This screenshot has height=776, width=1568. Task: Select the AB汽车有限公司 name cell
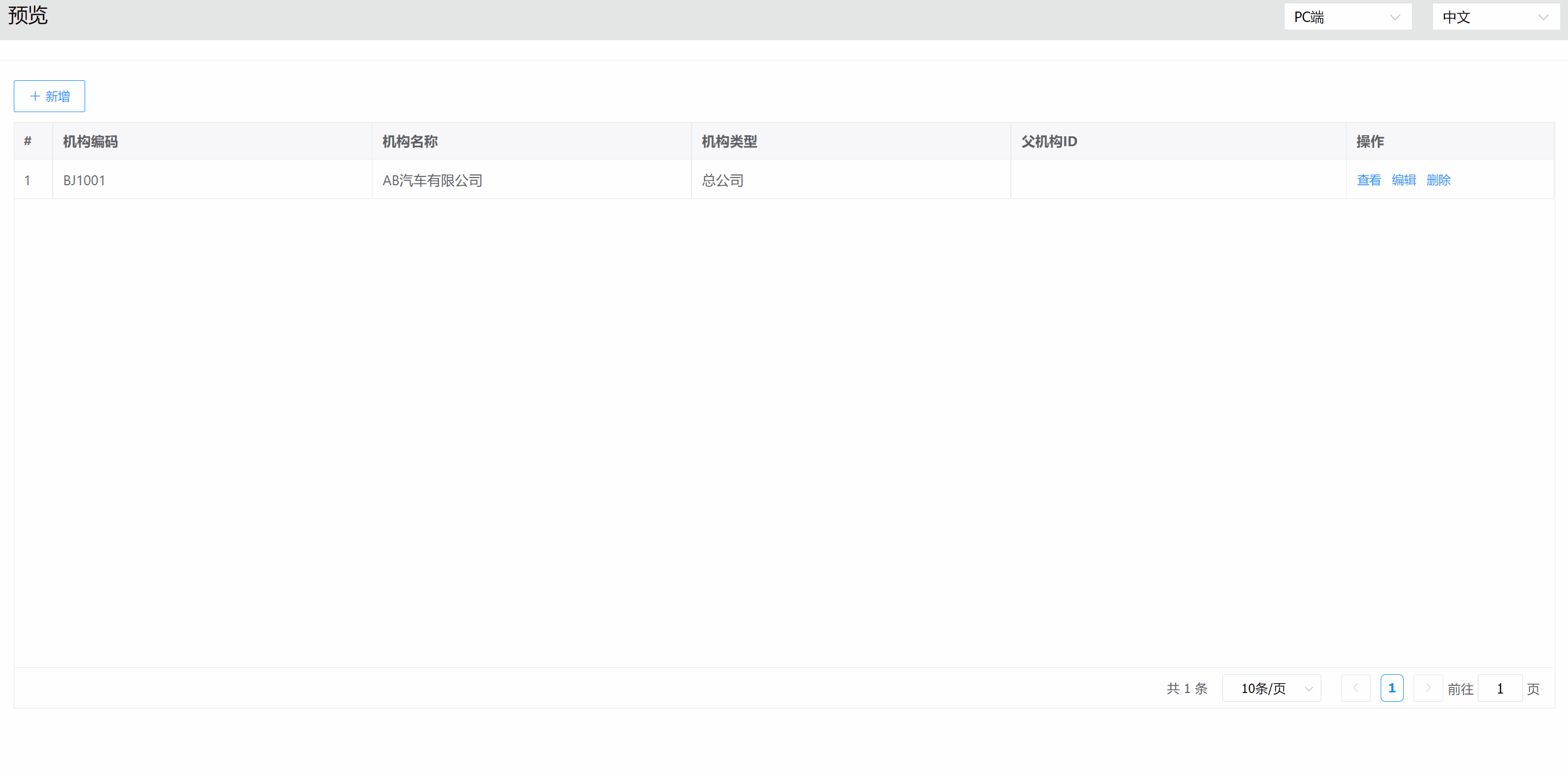[432, 180]
